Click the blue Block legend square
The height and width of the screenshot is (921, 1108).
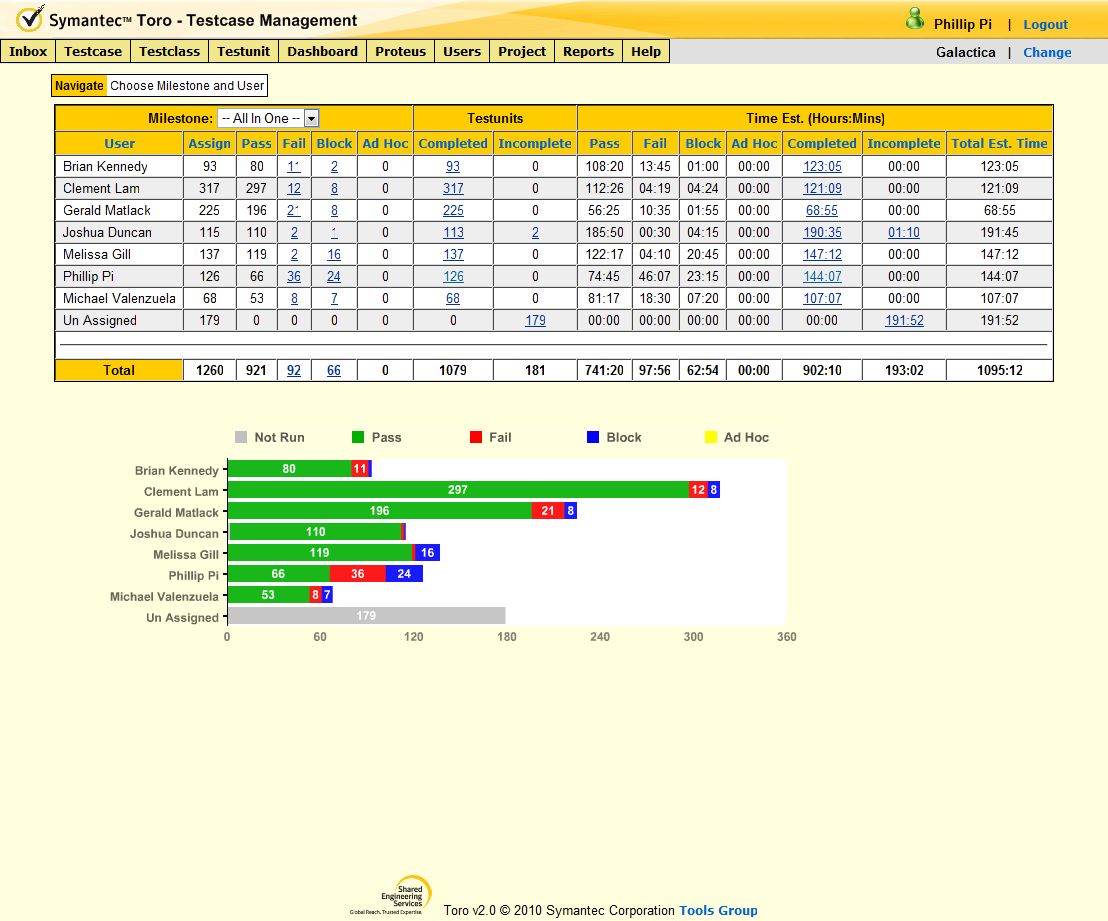(593, 437)
